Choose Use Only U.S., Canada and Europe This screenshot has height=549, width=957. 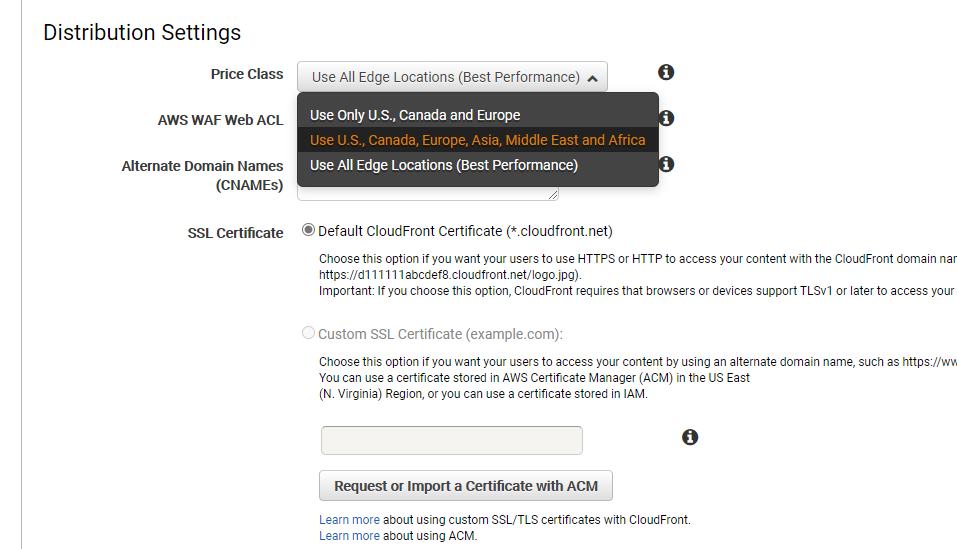click(477, 115)
